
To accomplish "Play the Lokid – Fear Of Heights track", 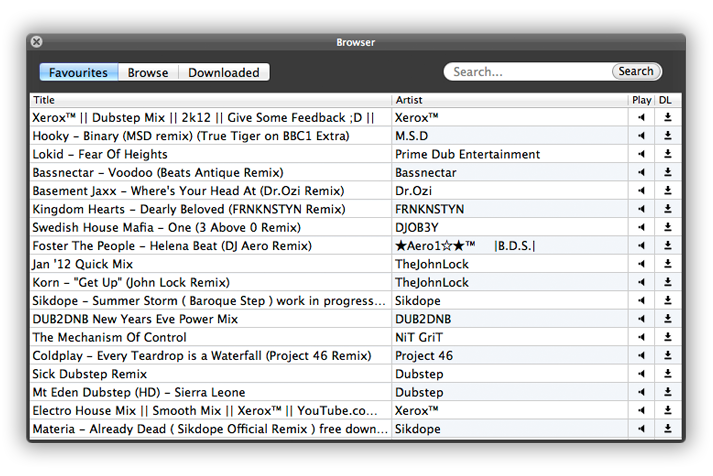I will (x=642, y=154).
